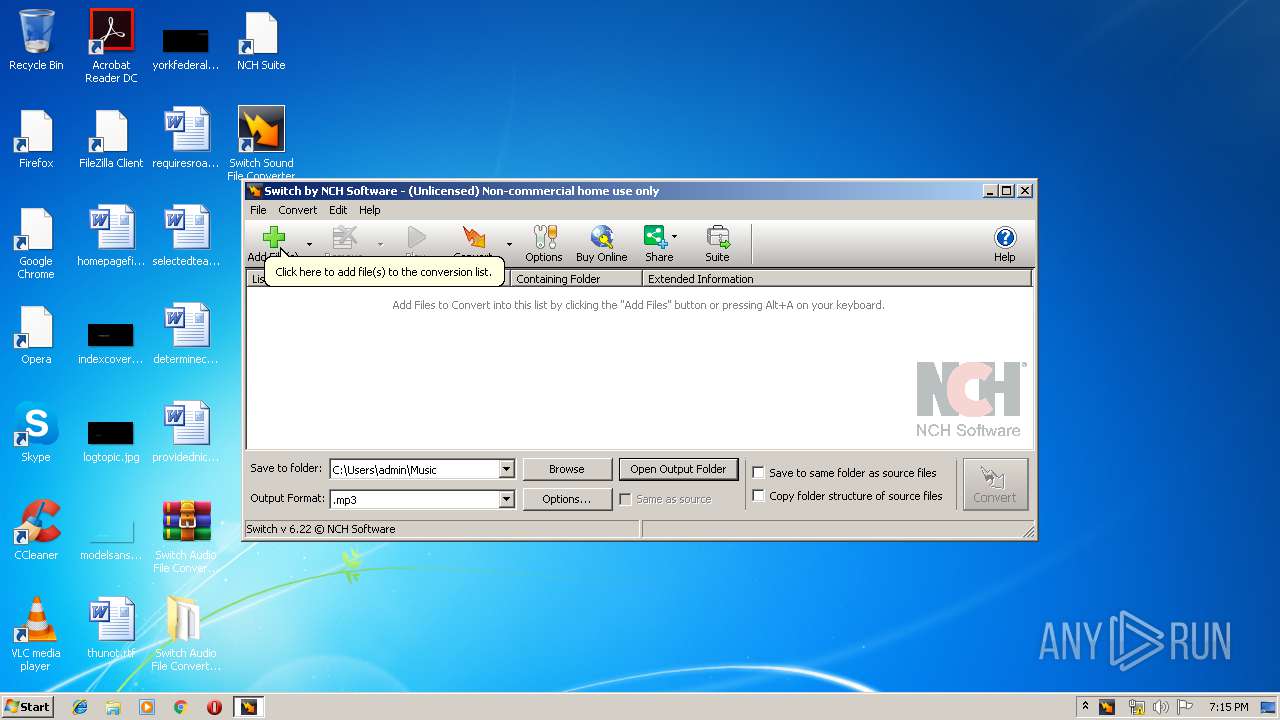1280x720 pixels.
Task: Show hidden system tray icons arrow
Action: [x=1085, y=707]
